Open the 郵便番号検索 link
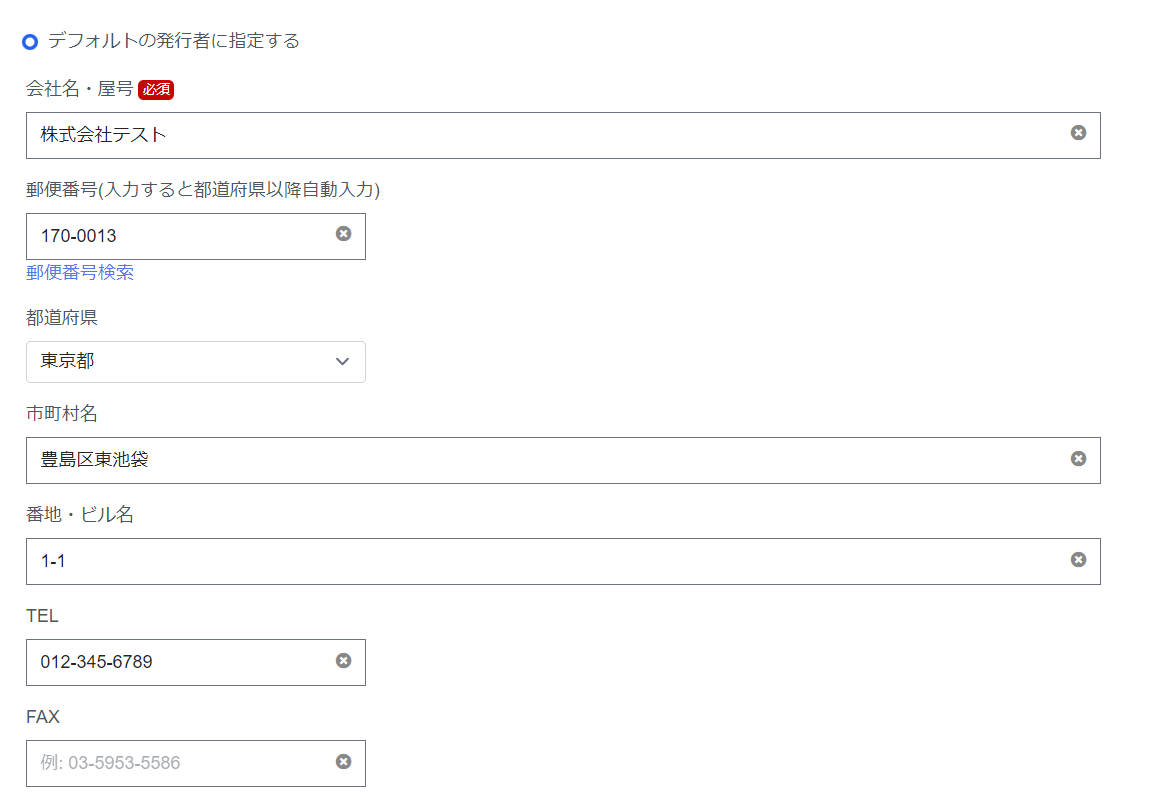 coord(80,273)
